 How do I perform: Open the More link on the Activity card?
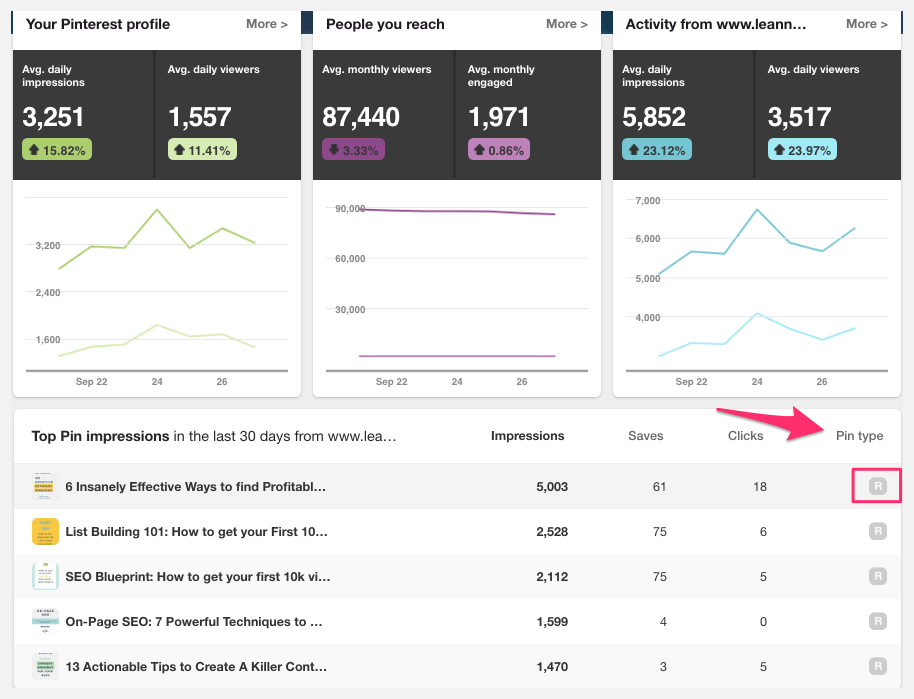pyautogui.click(x=866, y=23)
